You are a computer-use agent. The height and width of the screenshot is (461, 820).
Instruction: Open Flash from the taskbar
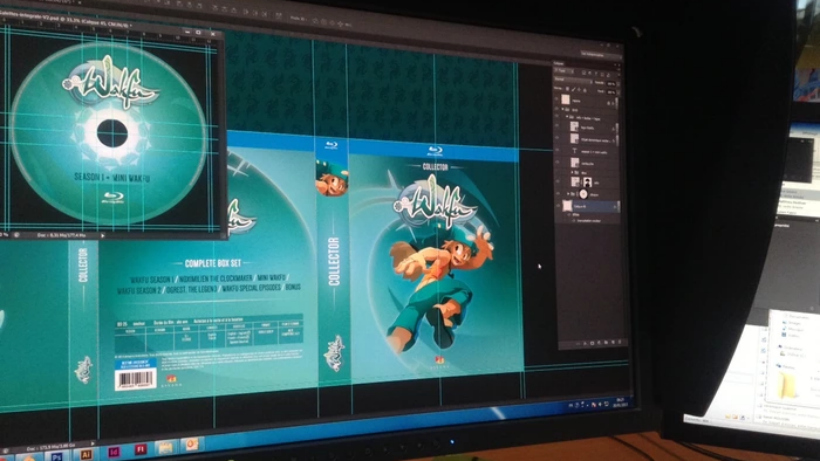(x=140, y=449)
